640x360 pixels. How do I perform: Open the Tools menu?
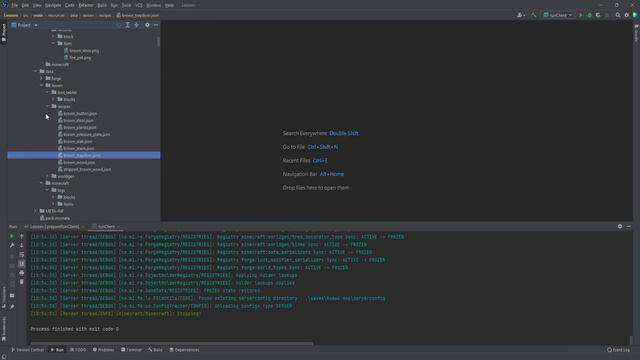coord(127,5)
